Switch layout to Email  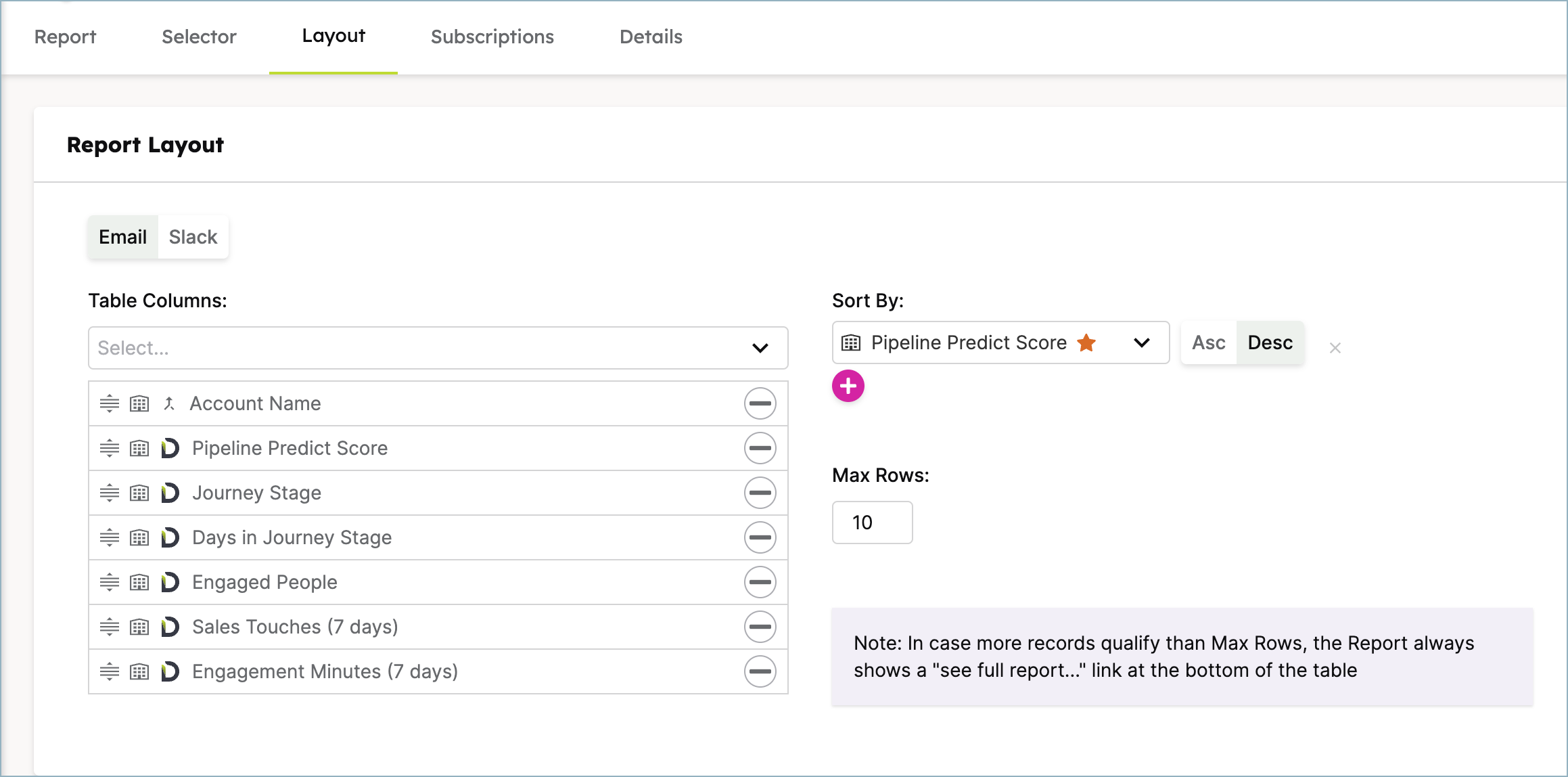pyautogui.click(x=122, y=237)
